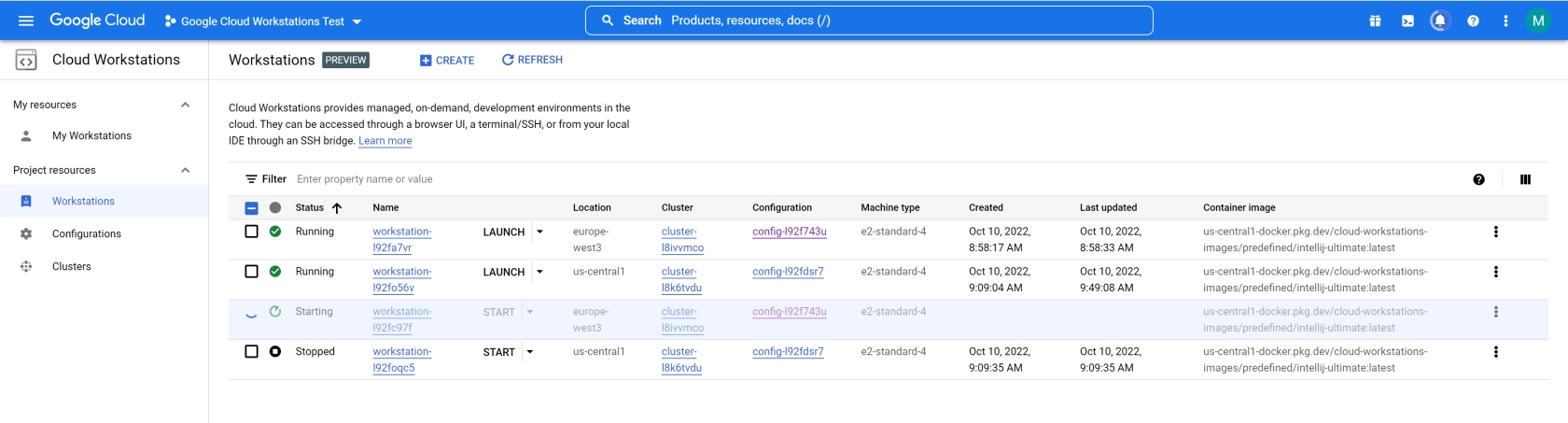Open config-l92fdsr7 link in Stopped row
1568x423 pixels.
pyautogui.click(x=788, y=352)
